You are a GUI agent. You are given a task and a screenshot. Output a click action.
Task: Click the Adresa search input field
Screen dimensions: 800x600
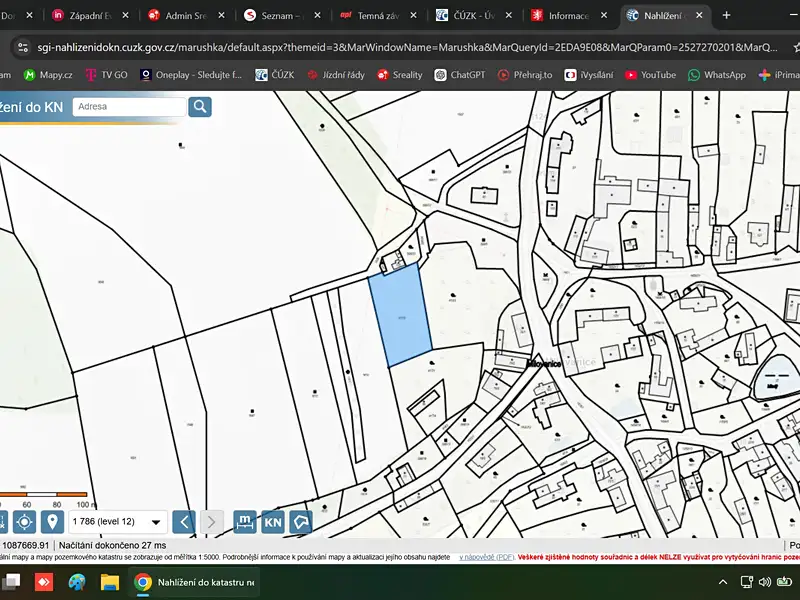129,107
